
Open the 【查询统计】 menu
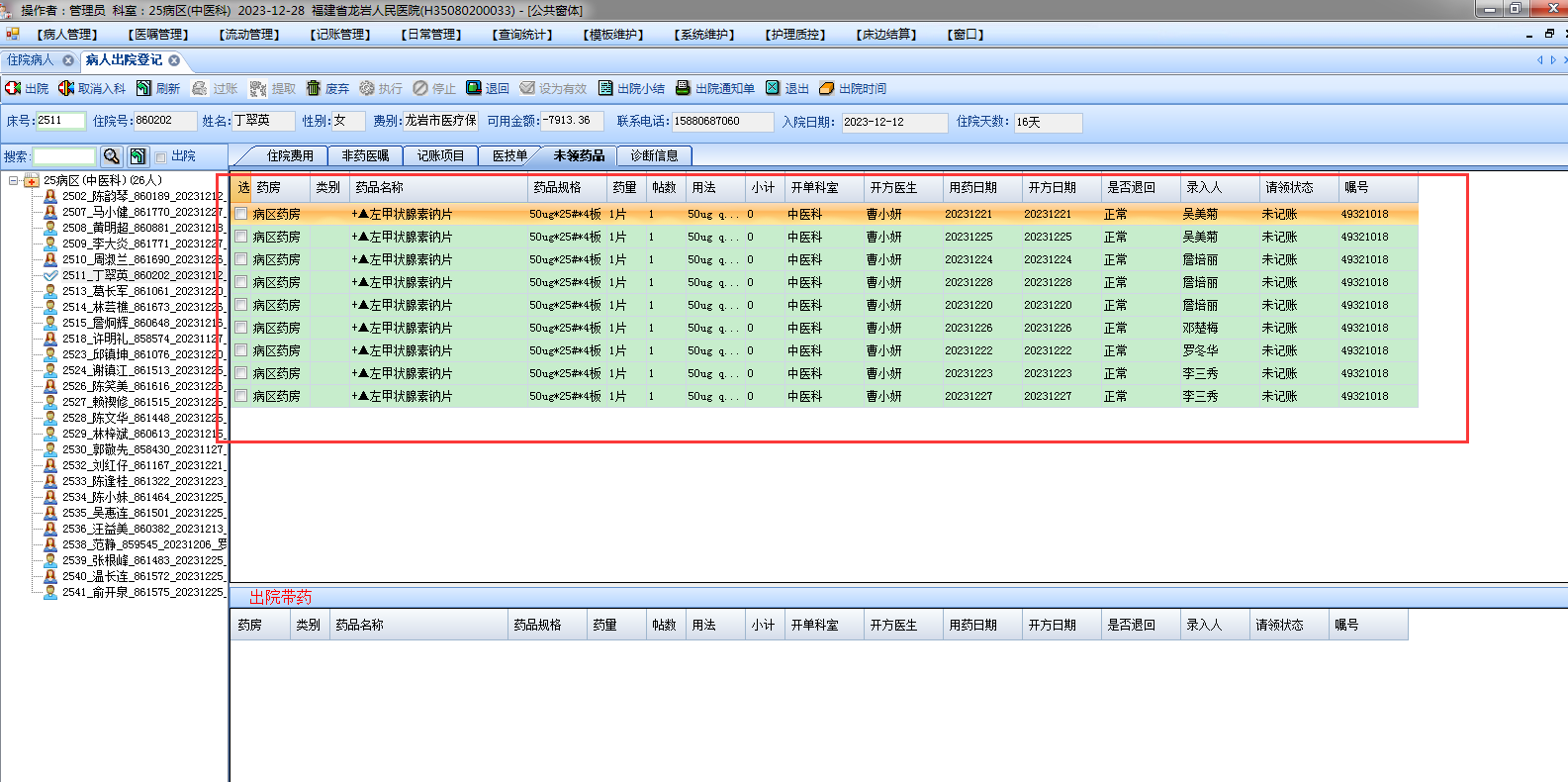(x=522, y=35)
